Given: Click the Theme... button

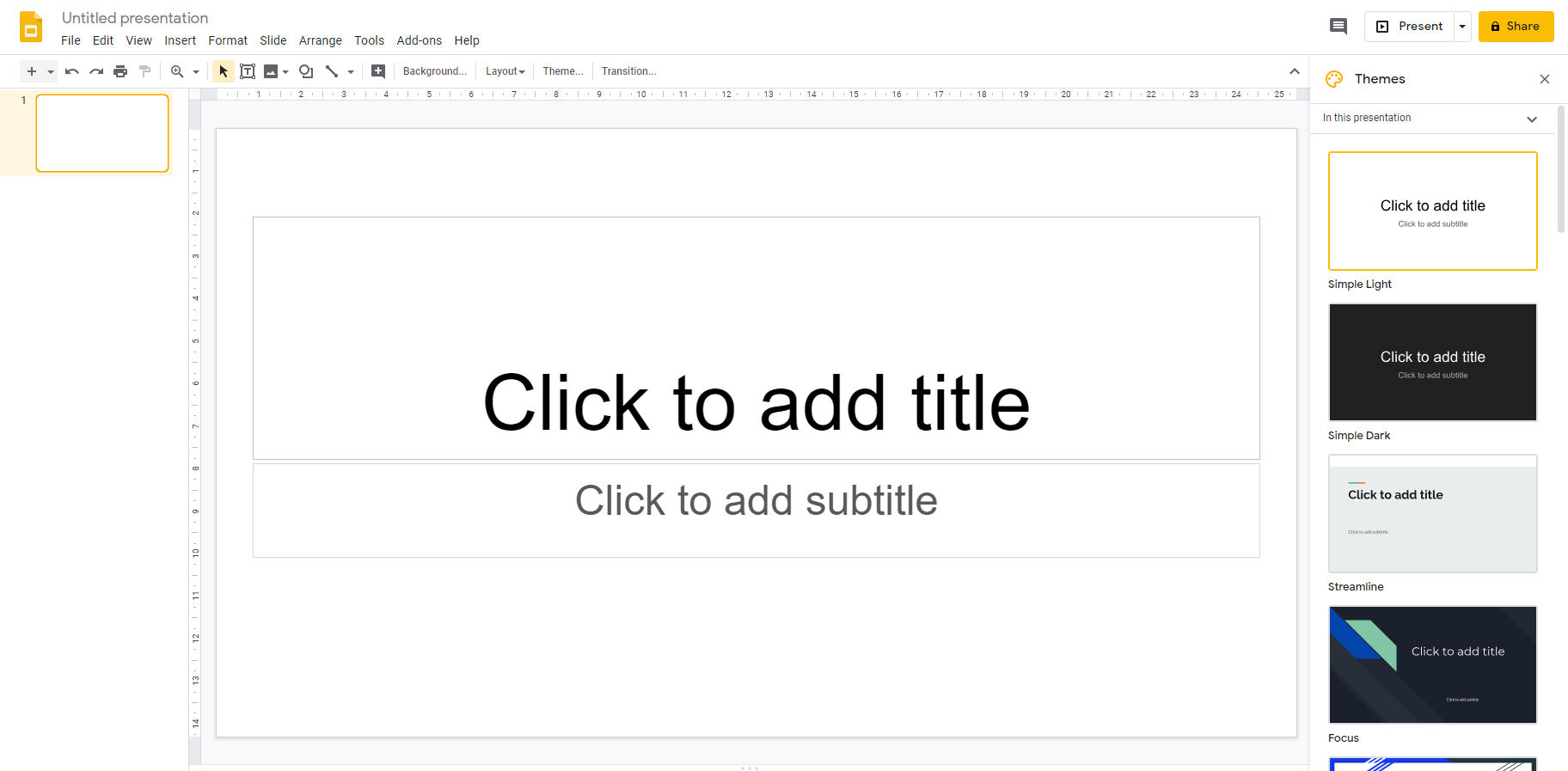Looking at the screenshot, I should coord(563,71).
